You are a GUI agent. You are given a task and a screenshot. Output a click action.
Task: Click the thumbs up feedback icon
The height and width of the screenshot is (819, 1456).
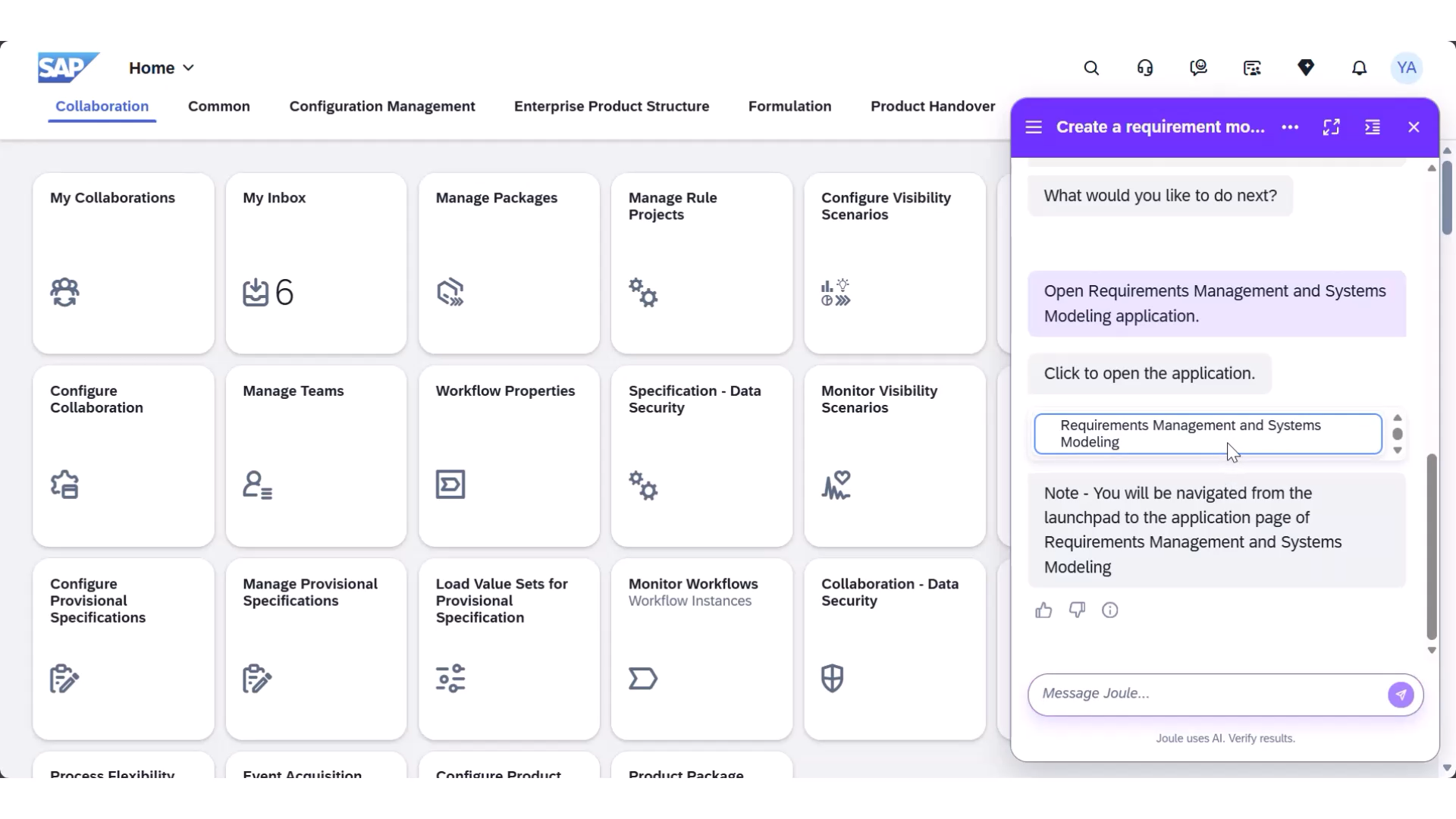[1043, 610]
